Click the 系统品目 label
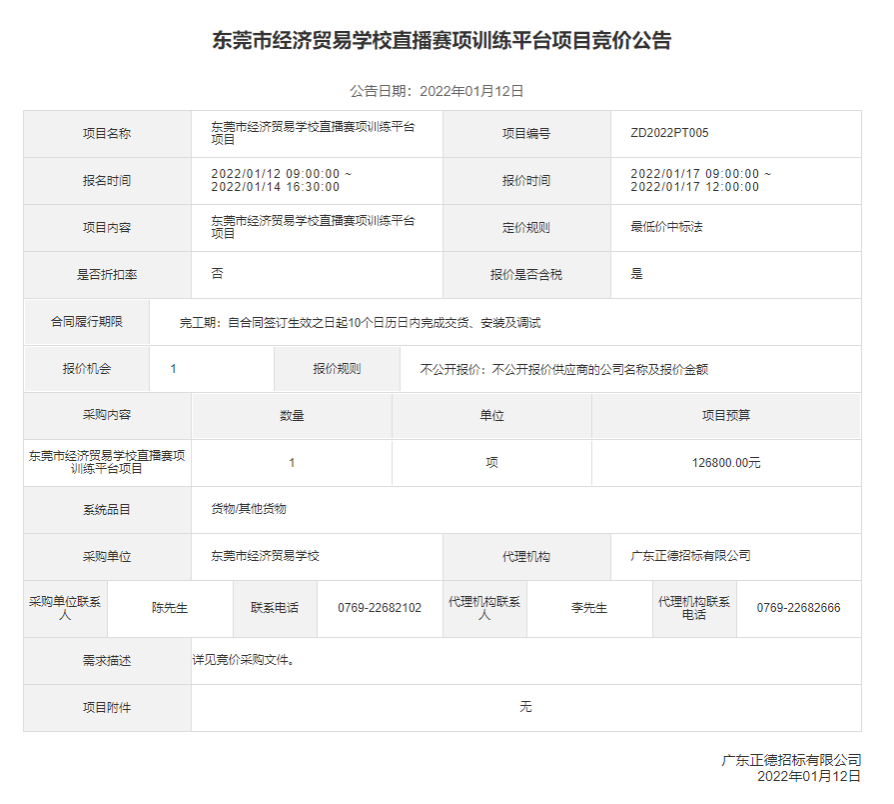Image resolution: width=894 pixels, height=804 pixels. [107, 510]
